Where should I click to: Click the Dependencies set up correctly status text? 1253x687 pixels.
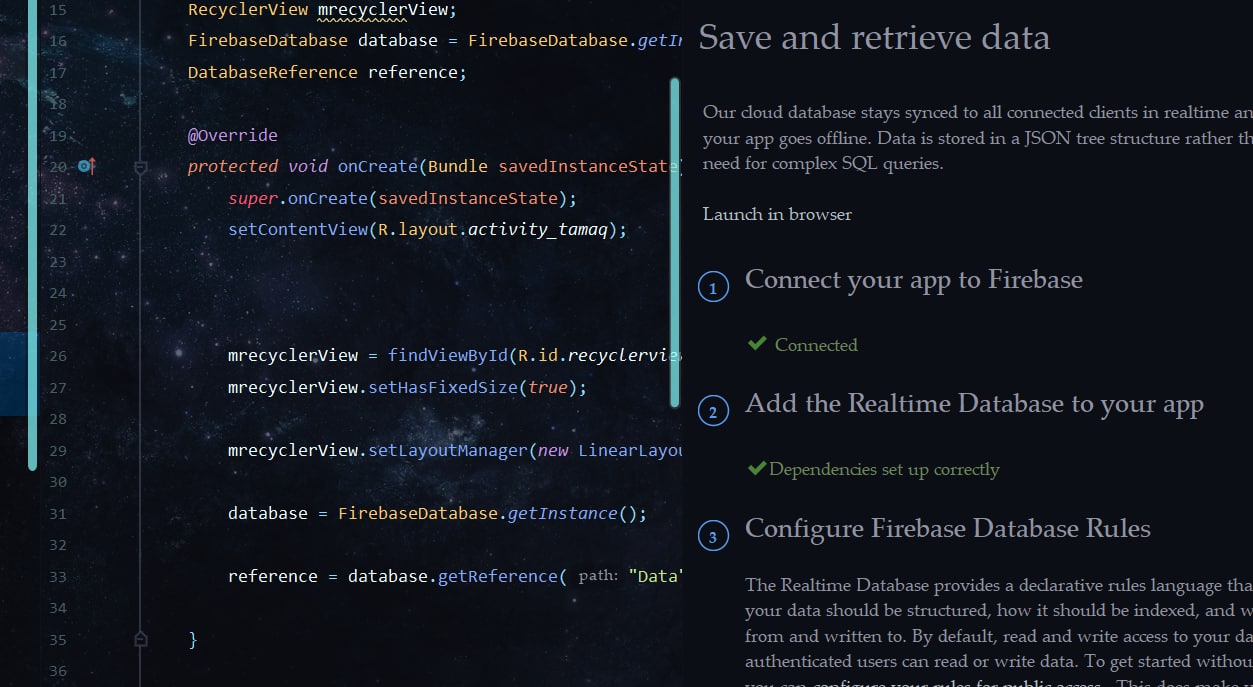884,469
